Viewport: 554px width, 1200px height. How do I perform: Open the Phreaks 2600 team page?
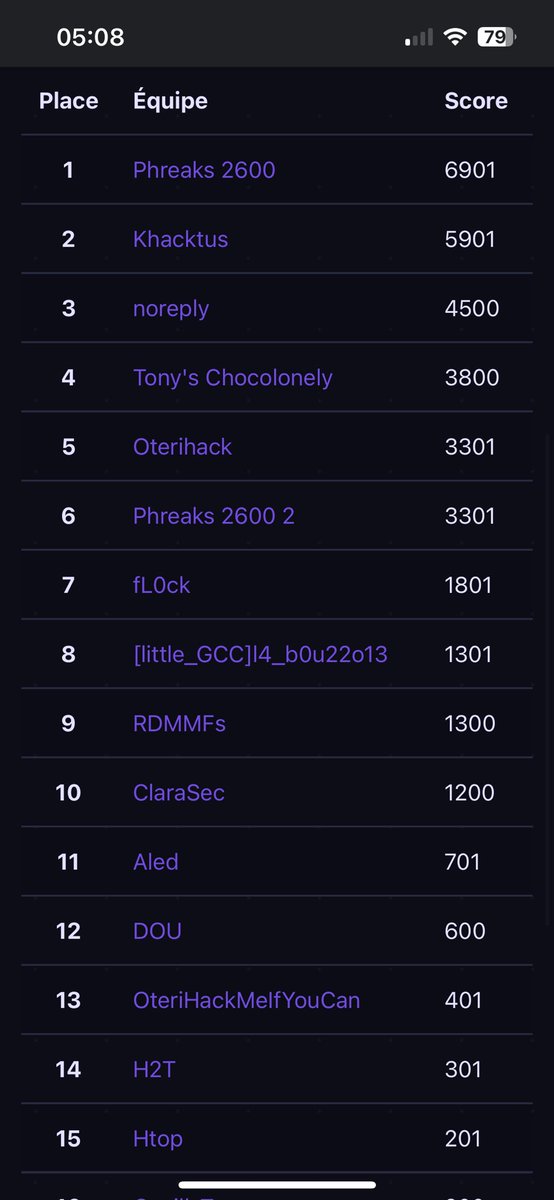(x=204, y=170)
